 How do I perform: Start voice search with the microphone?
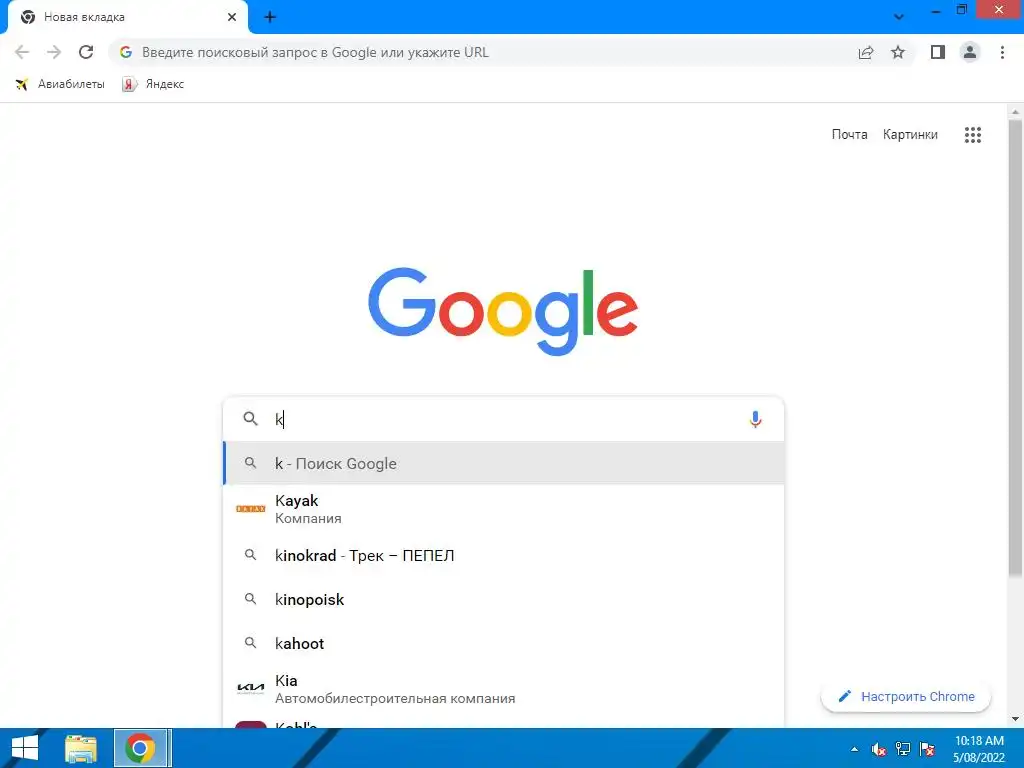click(755, 419)
